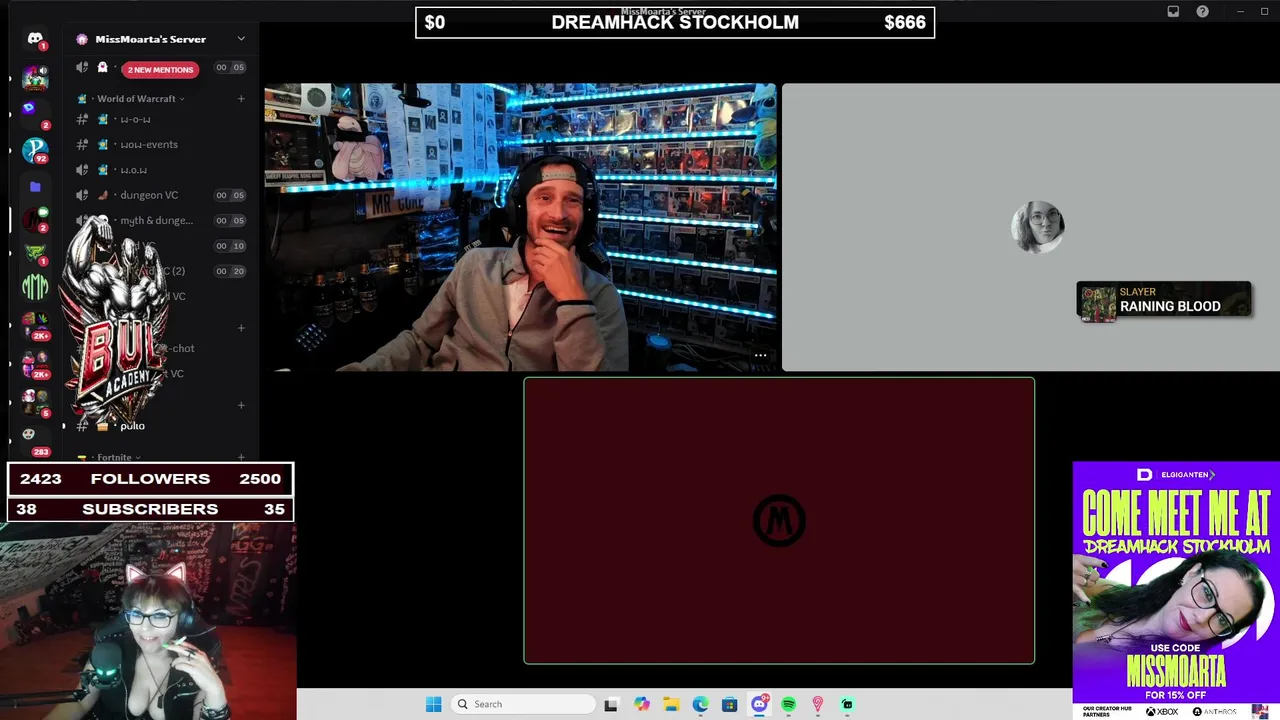Screen dimensions: 1280x720
Task: Select the man's webcam video tile
Action: pyautogui.click(x=520, y=227)
